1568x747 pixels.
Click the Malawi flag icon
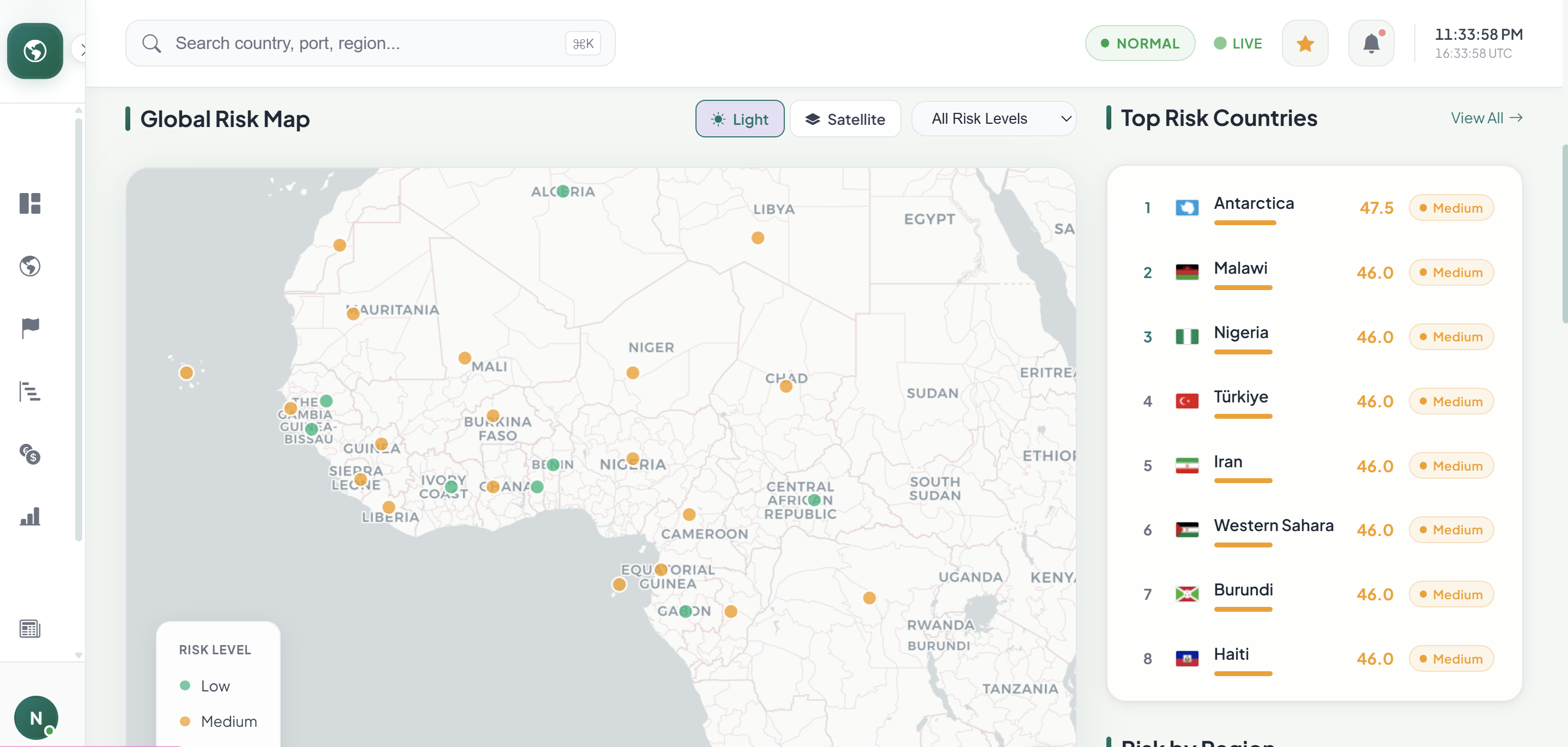pos(1186,272)
